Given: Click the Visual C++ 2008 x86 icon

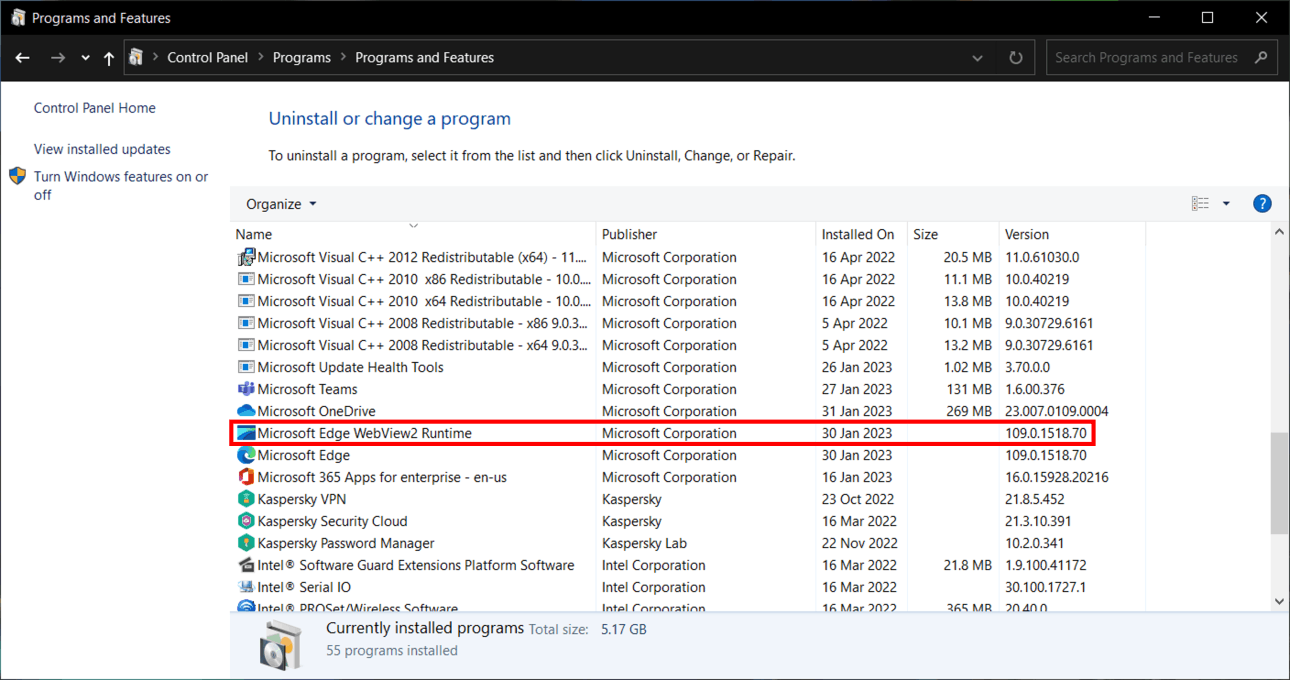Looking at the screenshot, I should tap(246, 323).
